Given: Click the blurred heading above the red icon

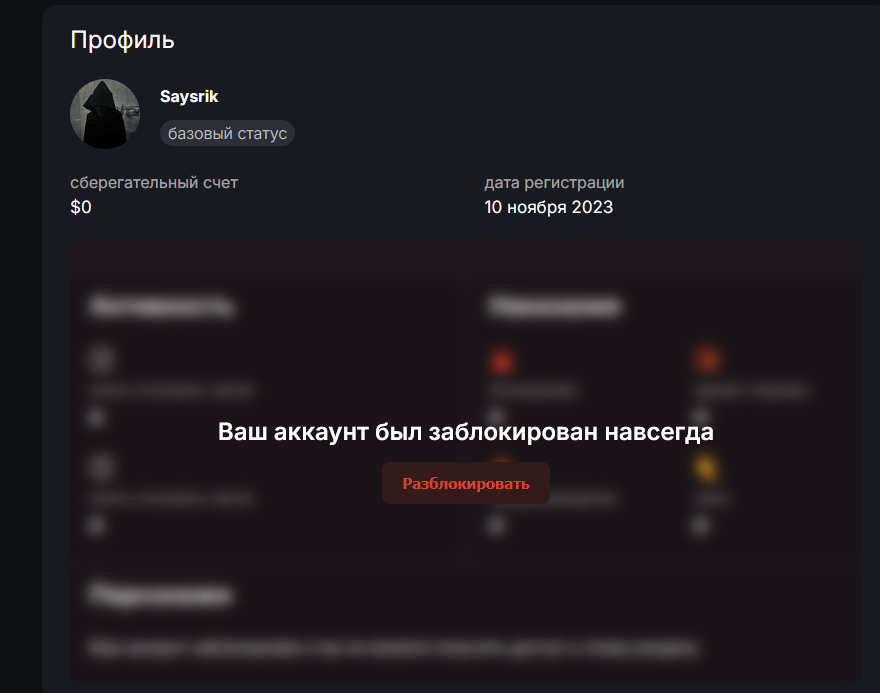Looking at the screenshot, I should pos(554,306).
